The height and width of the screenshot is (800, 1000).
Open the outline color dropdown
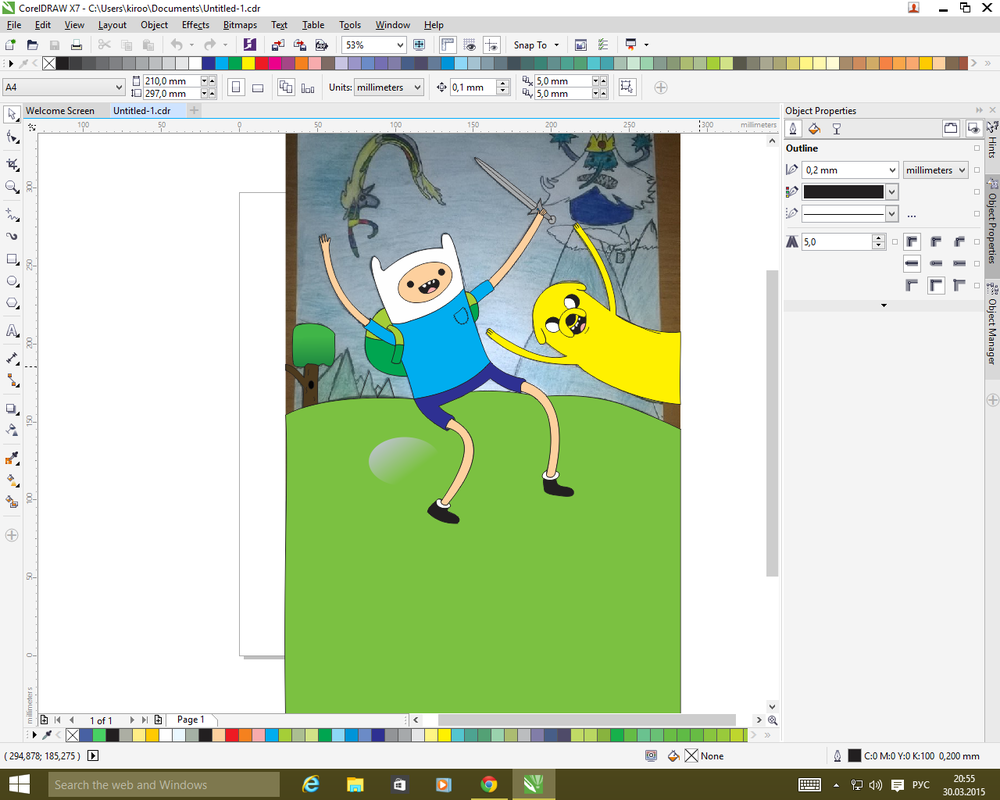click(x=892, y=191)
